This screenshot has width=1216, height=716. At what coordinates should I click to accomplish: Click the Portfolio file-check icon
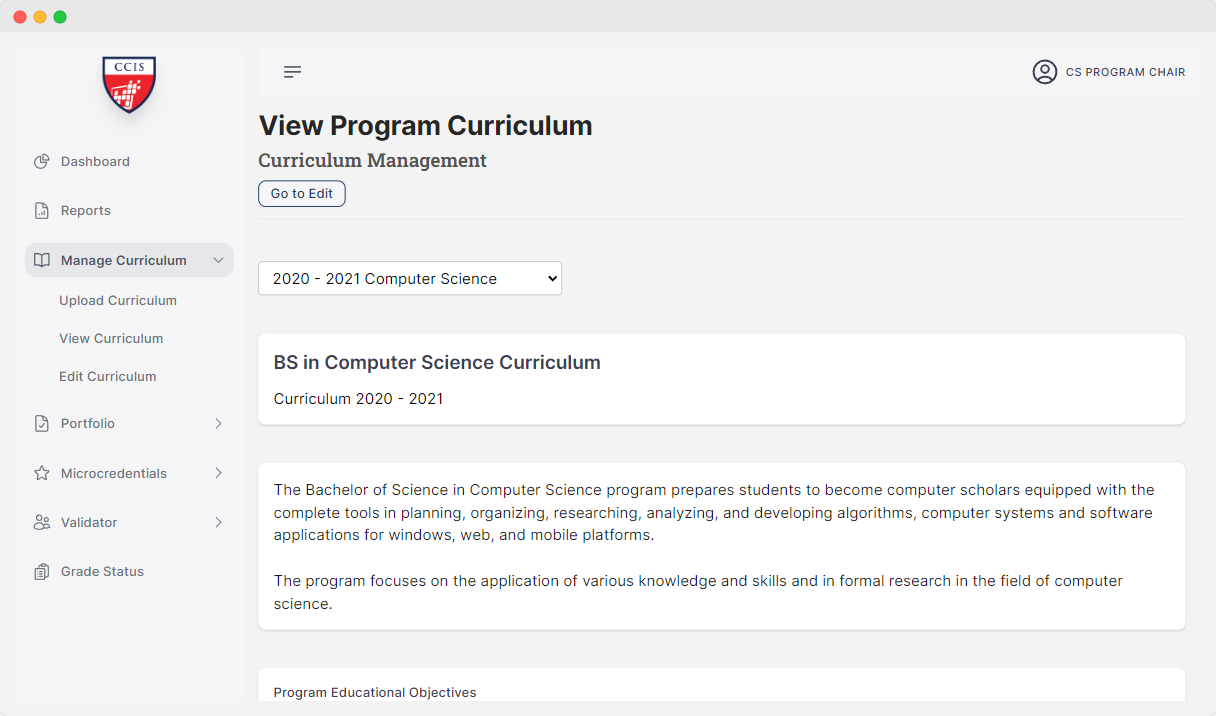point(41,423)
